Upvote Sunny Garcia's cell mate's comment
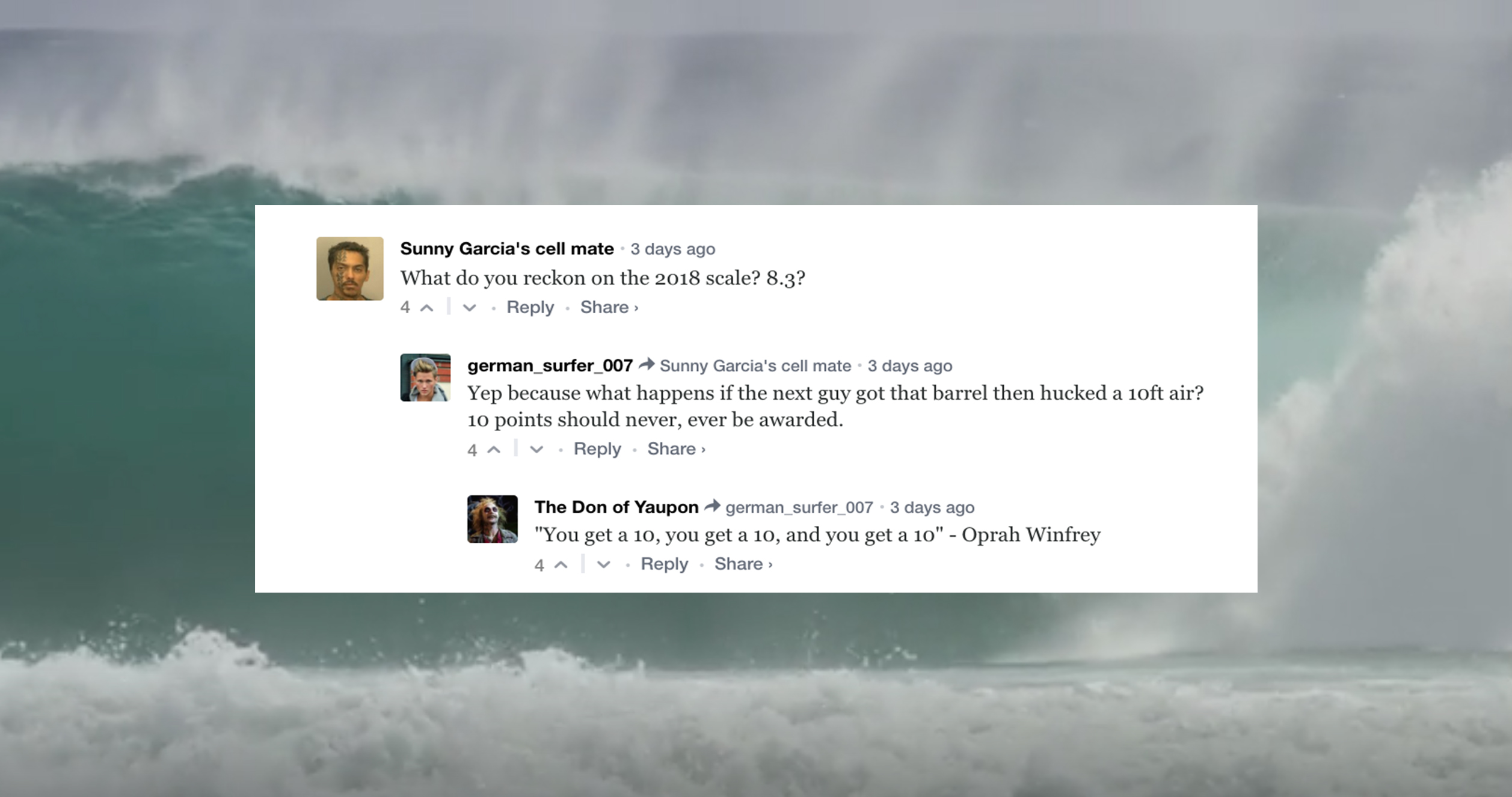The width and height of the screenshot is (1512, 797). click(x=426, y=308)
